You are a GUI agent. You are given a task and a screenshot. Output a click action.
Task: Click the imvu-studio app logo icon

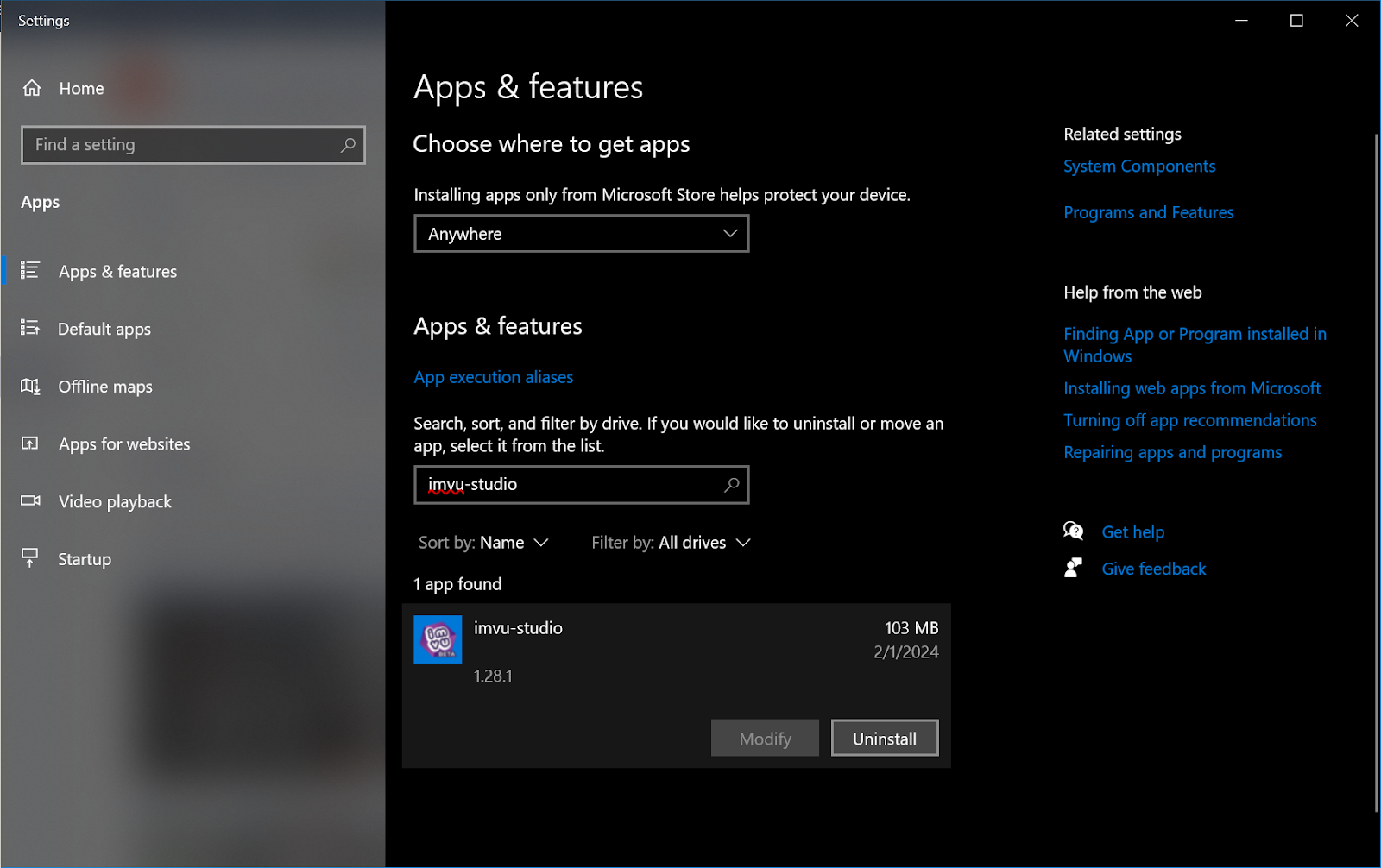[438, 639]
